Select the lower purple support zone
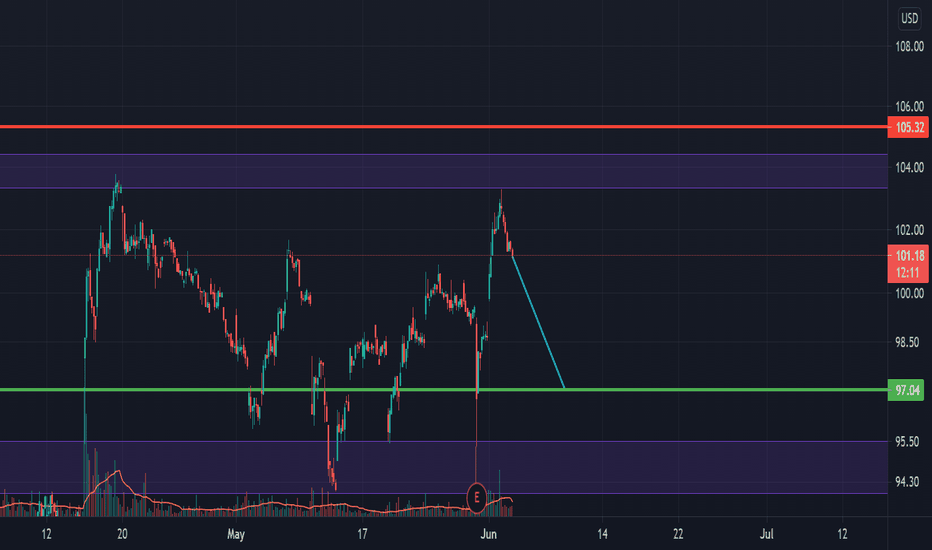This screenshot has height=550, width=932. click(x=443, y=467)
